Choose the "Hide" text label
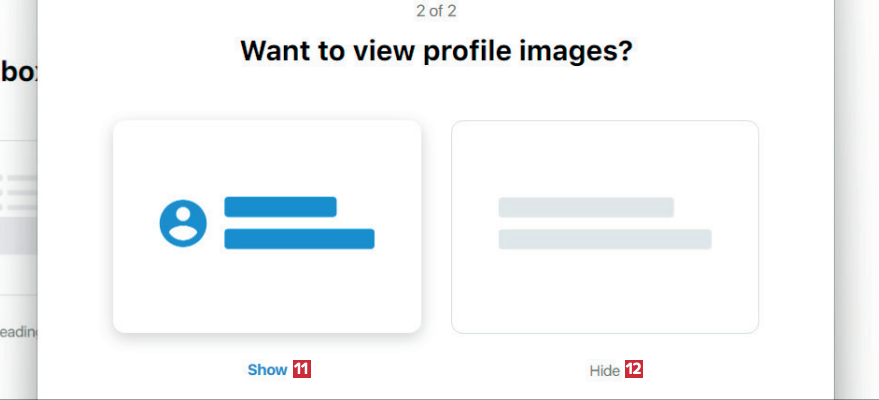 pos(604,370)
